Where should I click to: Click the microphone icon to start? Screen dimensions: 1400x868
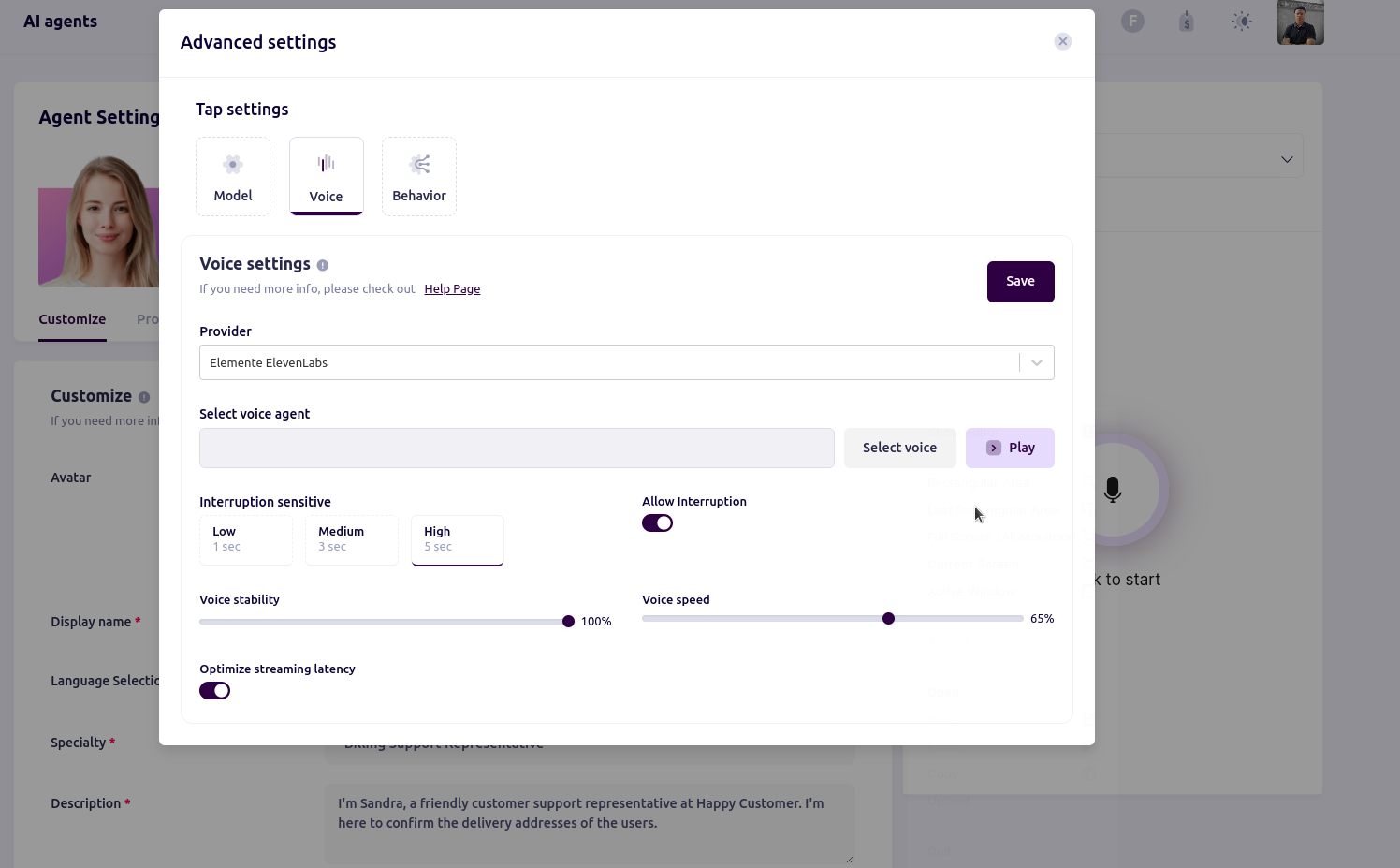click(x=1112, y=490)
